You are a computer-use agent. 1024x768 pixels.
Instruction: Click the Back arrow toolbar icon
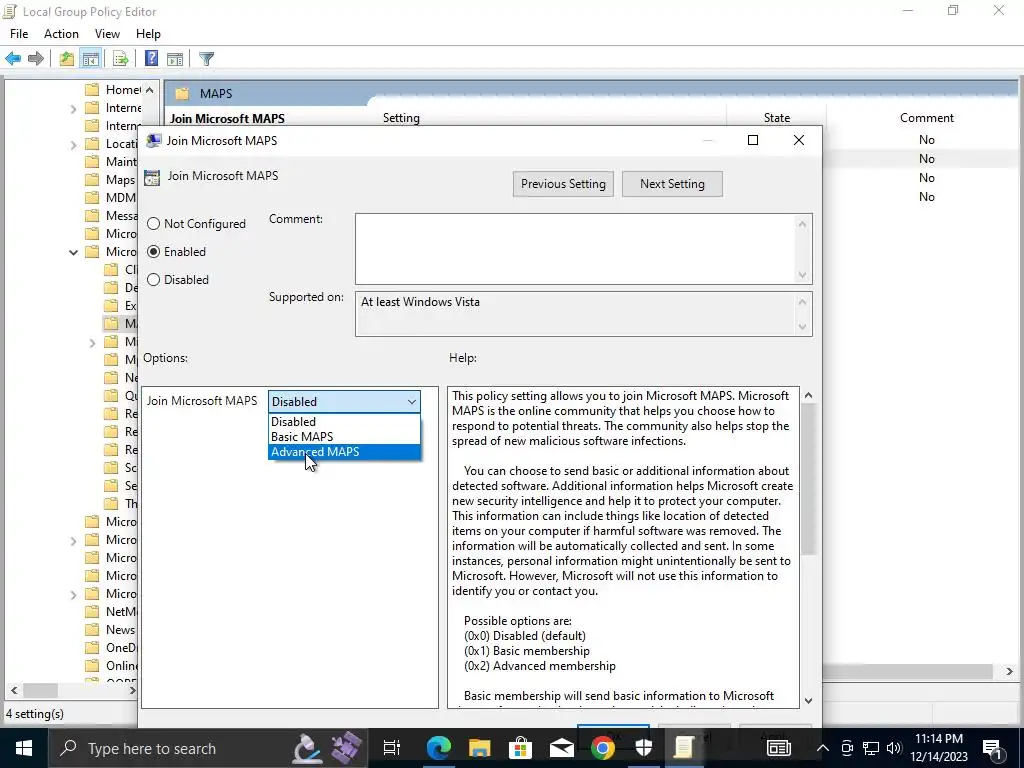click(x=13, y=59)
